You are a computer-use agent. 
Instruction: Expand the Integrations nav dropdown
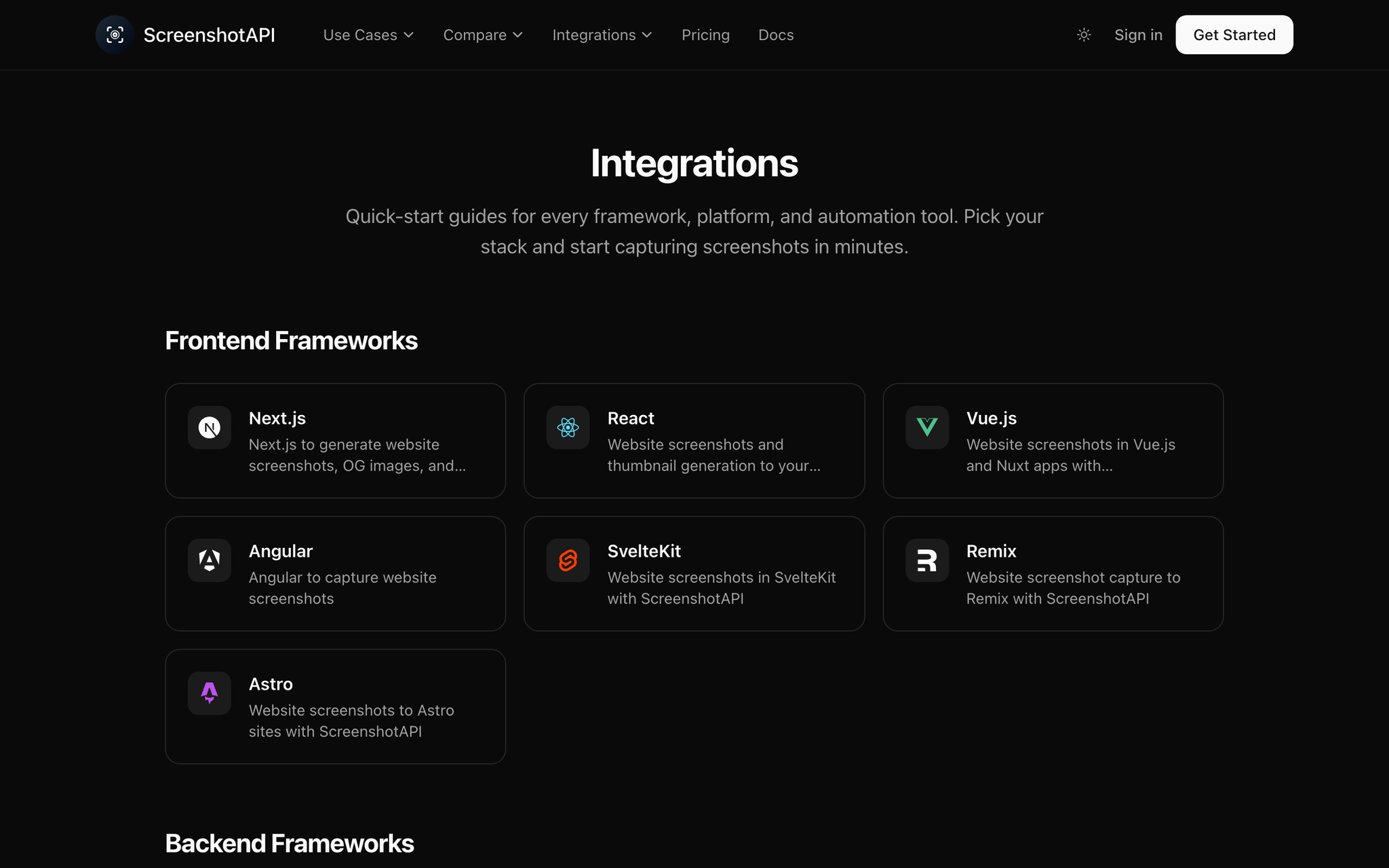(x=602, y=35)
